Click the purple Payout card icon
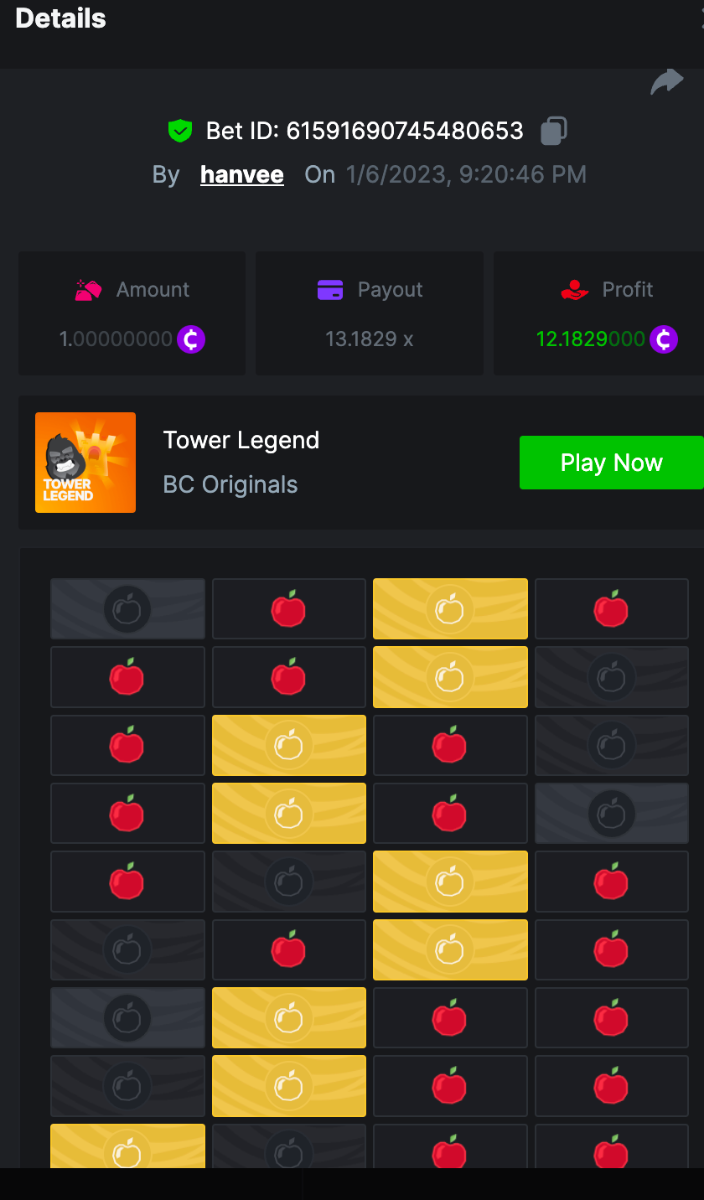The image size is (704, 1200). [330, 290]
